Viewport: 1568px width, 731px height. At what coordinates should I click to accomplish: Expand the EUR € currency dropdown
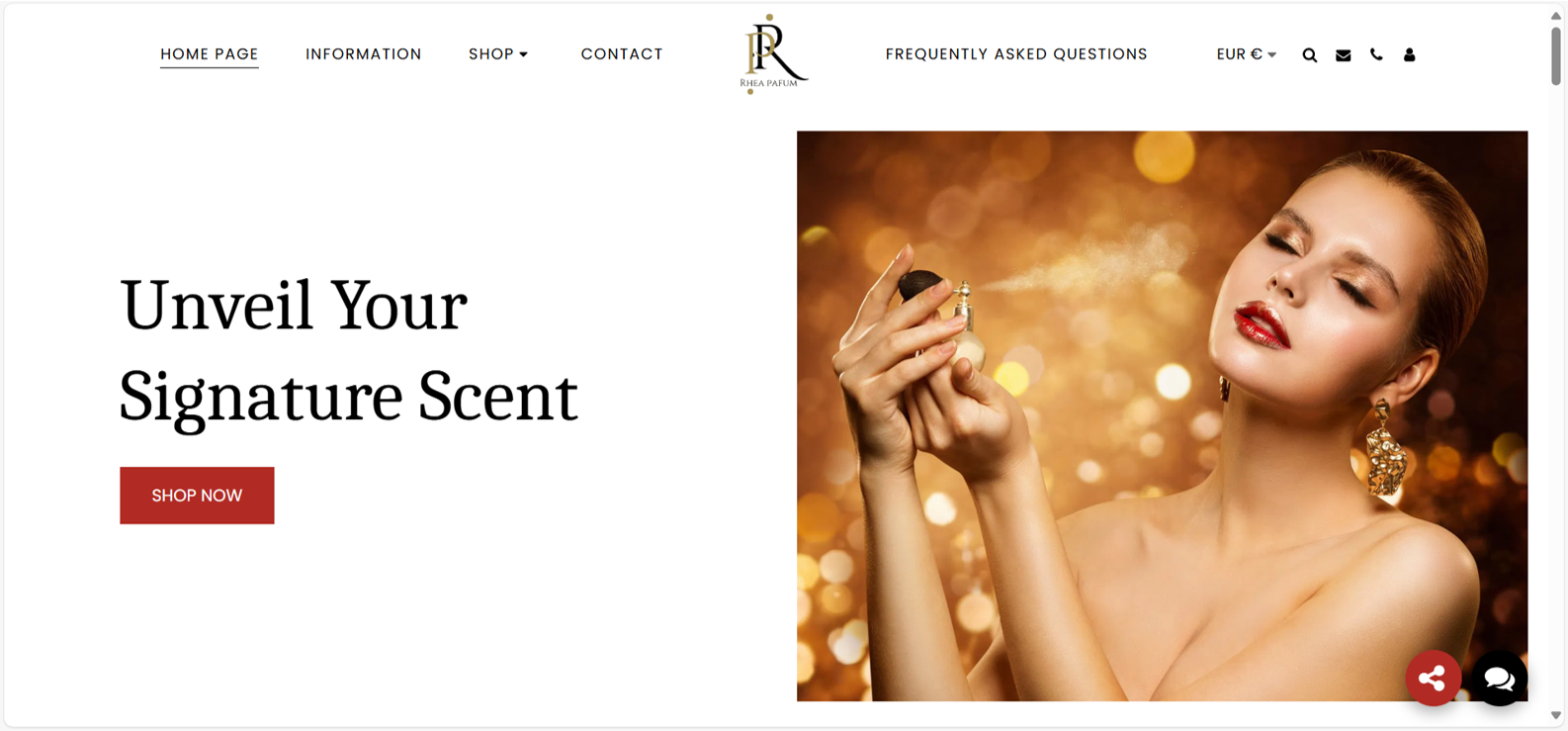(x=1246, y=54)
